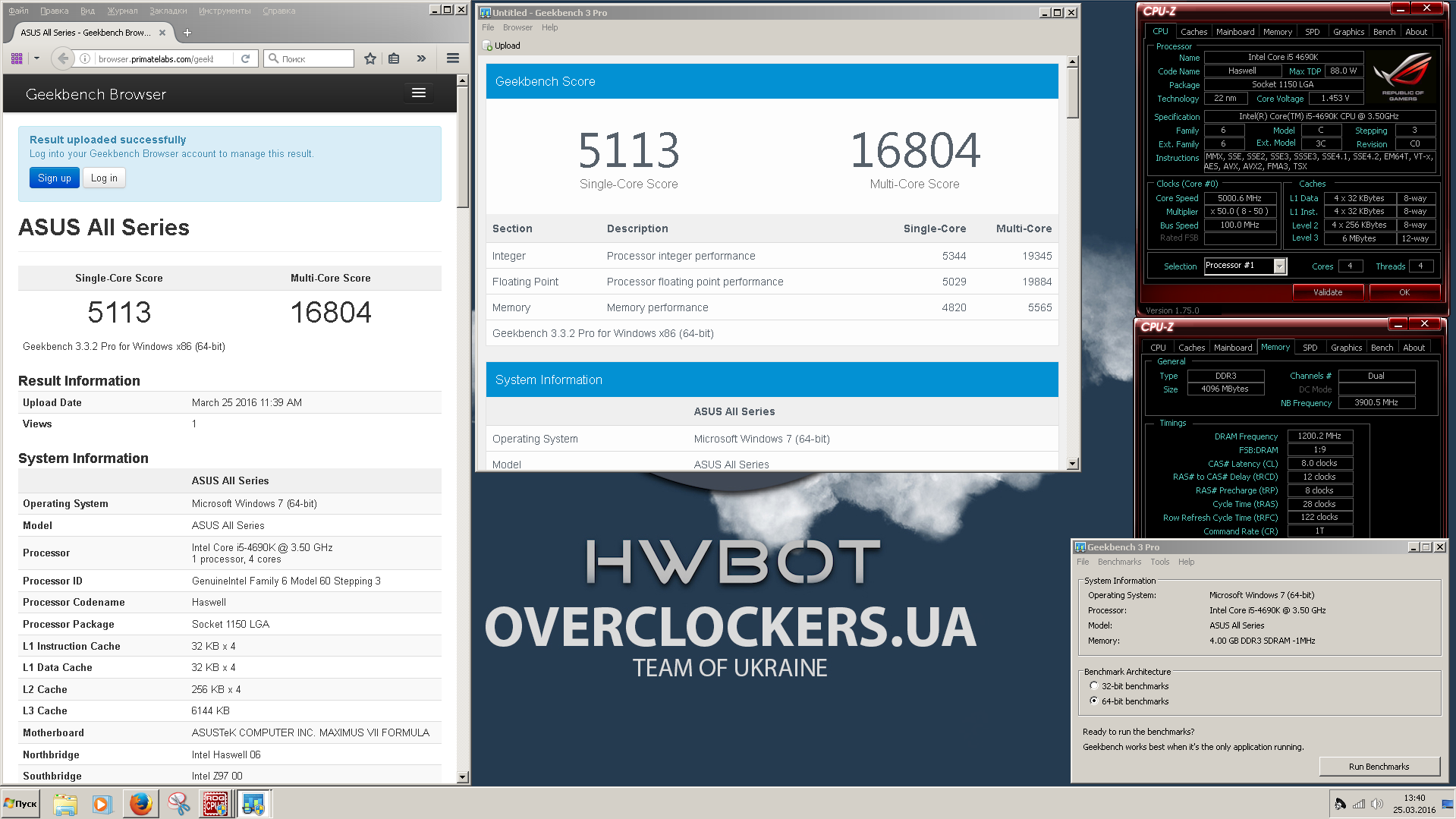Select 64-bit benchmarks radio option
The height and width of the screenshot is (819, 1456).
point(1093,701)
